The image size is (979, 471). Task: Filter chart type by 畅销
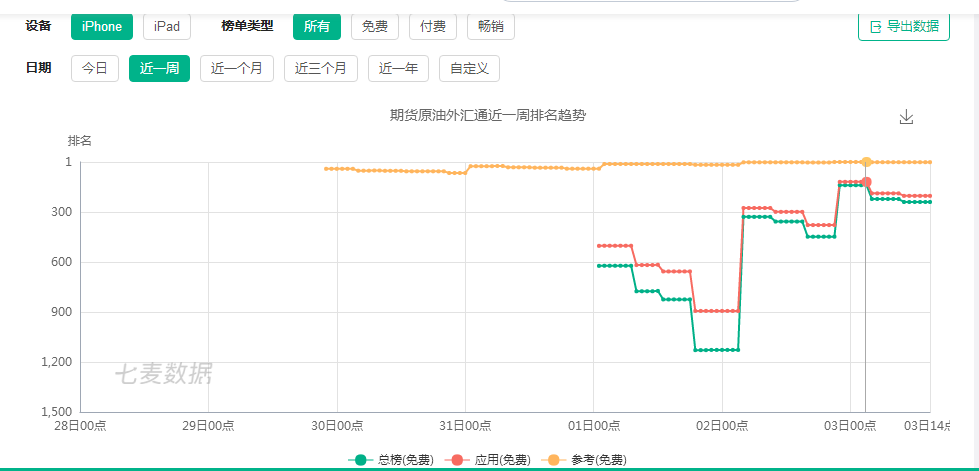[x=491, y=26]
